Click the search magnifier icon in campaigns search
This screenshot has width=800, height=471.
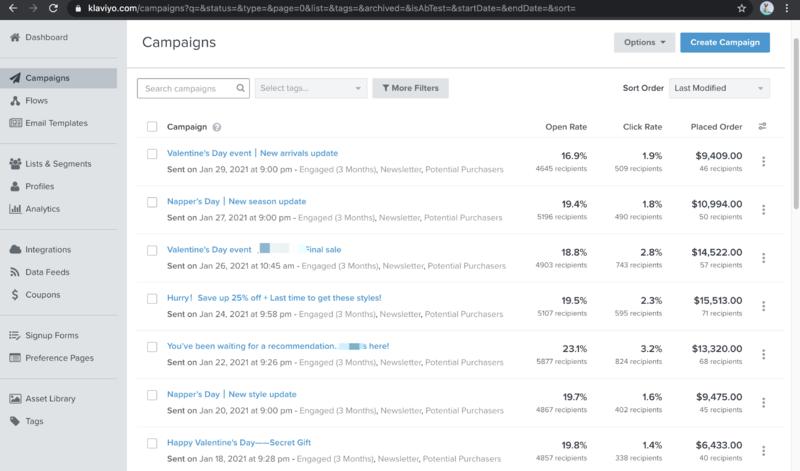[241, 88]
